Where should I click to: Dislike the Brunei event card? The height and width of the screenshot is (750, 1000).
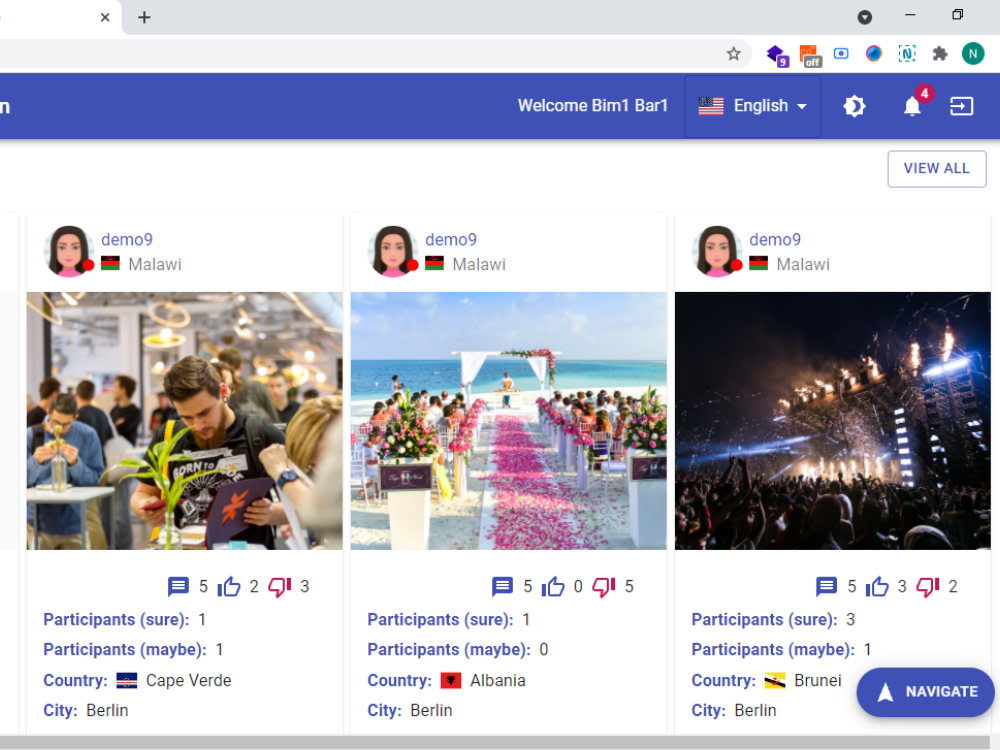tap(927, 586)
